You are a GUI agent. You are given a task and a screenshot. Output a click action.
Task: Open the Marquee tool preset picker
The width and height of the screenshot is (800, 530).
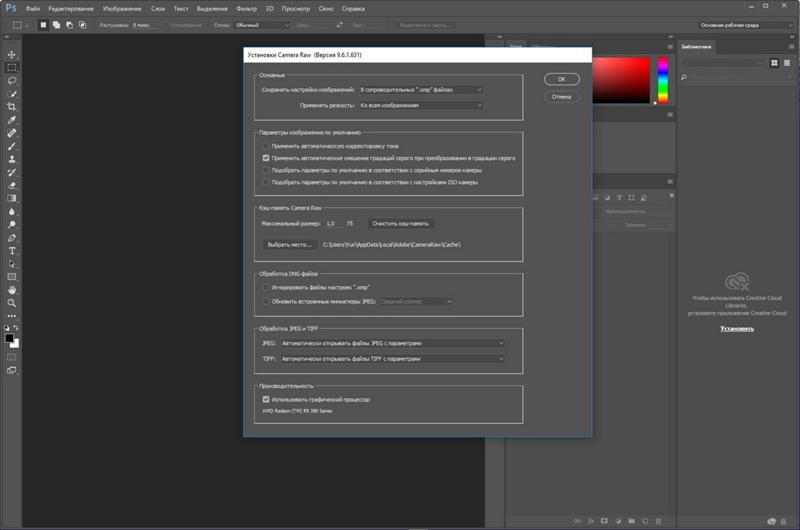pos(20,25)
